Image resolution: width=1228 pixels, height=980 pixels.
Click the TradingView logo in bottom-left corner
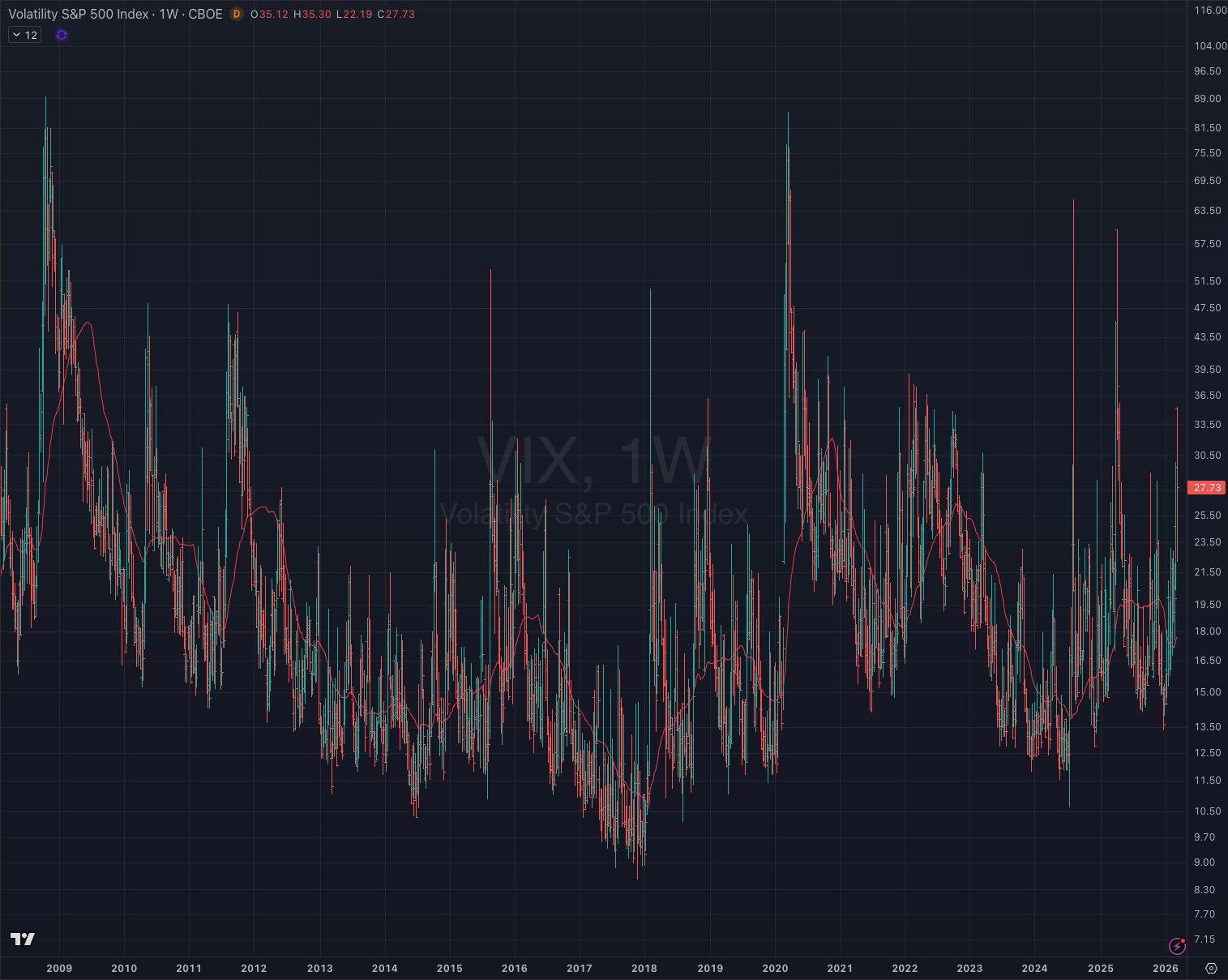pyautogui.click(x=23, y=939)
